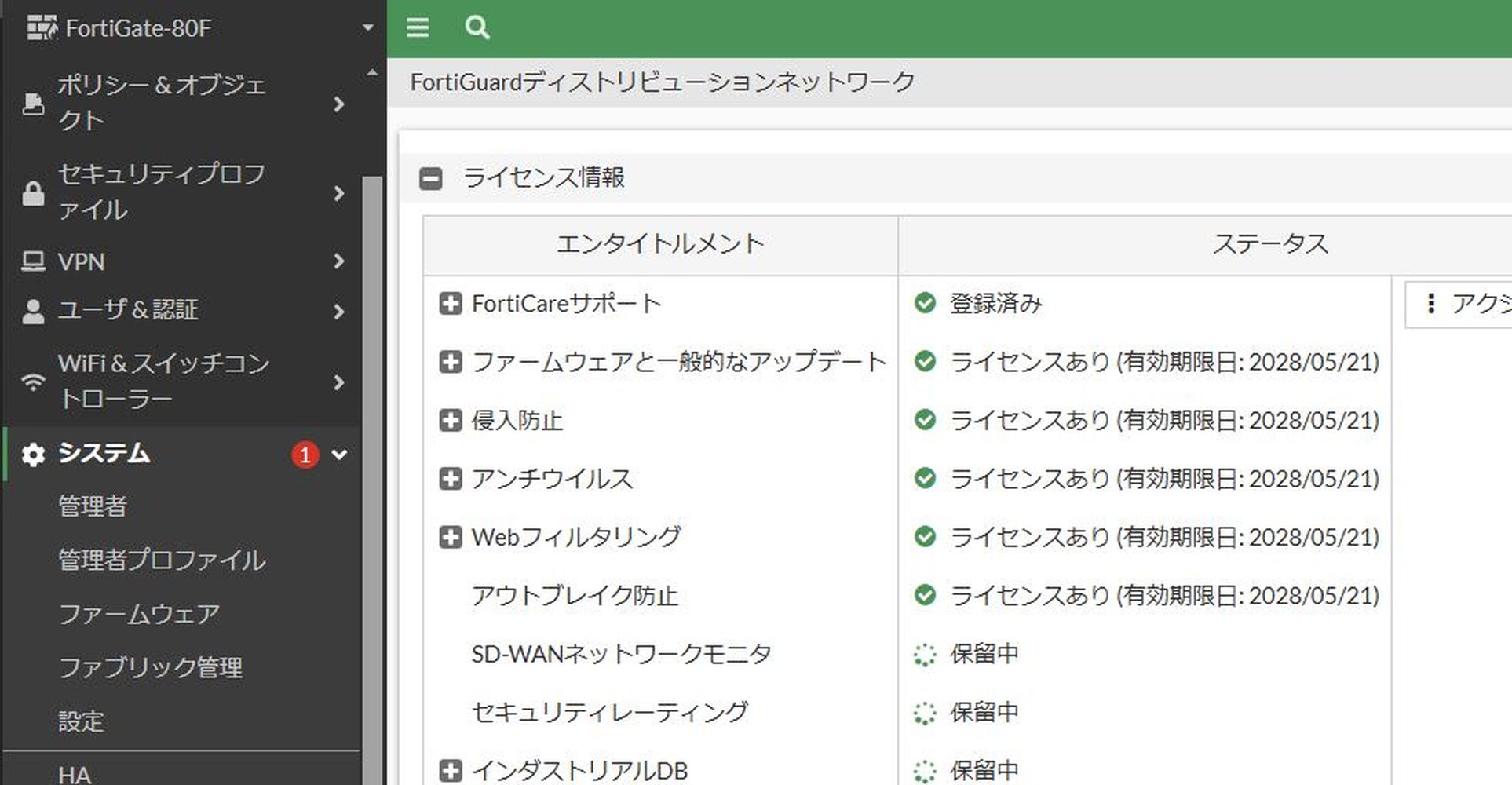Open 管理者 in system menu
This screenshot has width=1512, height=785.
[93, 506]
